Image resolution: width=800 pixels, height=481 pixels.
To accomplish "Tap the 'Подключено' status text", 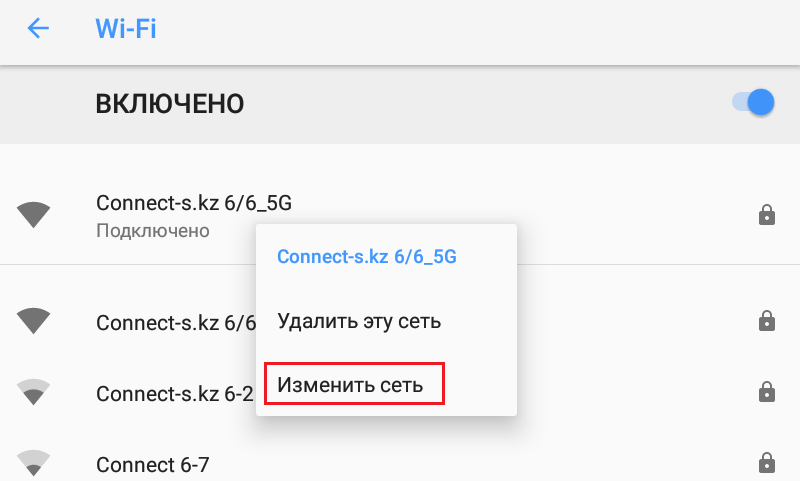I will pyautogui.click(x=153, y=231).
